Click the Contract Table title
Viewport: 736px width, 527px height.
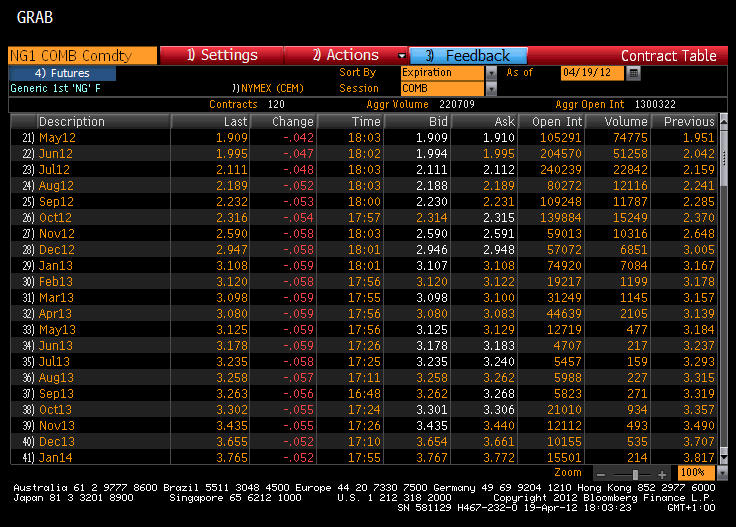click(x=668, y=56)
